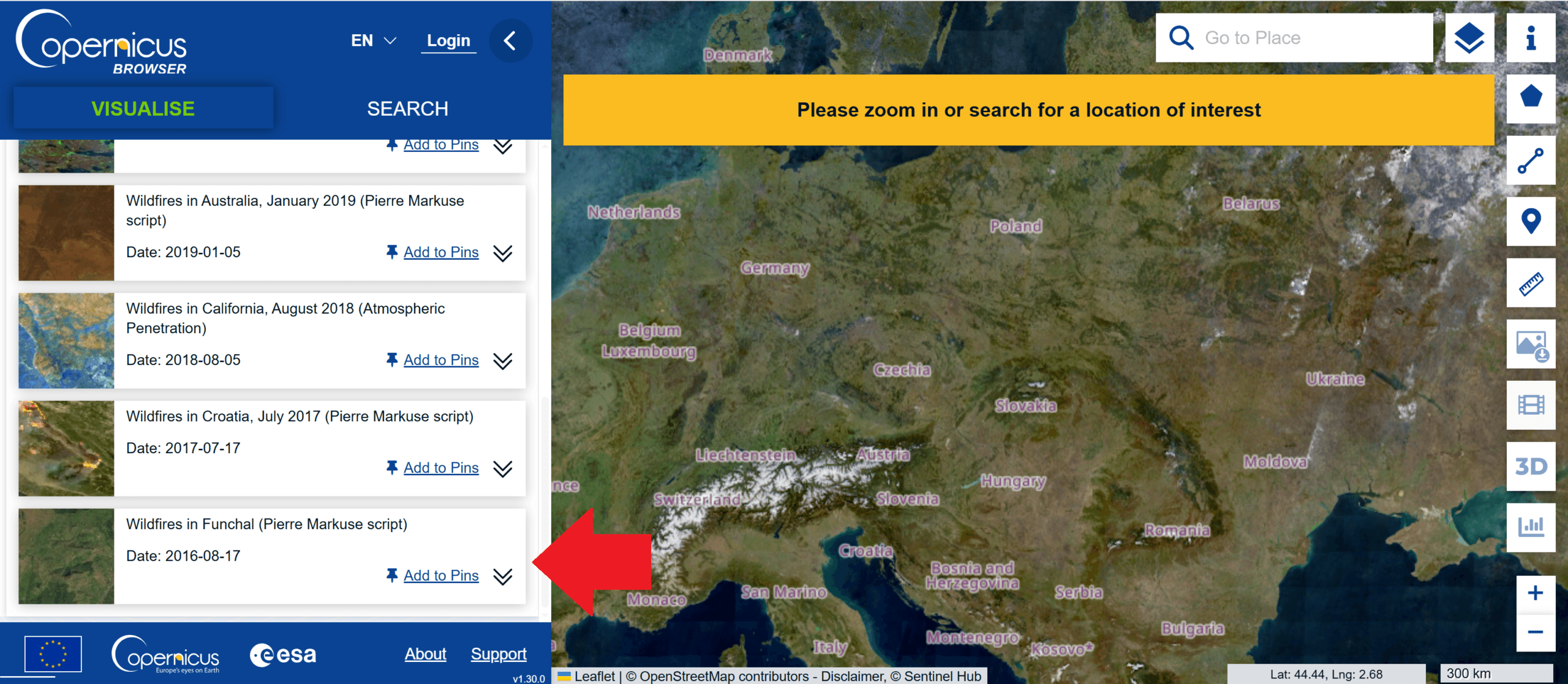Image resolution: width=1568 pixels, height=684 pixels.
Task: Open the timelapse film icon
Action: click(x=1530, y=405)
